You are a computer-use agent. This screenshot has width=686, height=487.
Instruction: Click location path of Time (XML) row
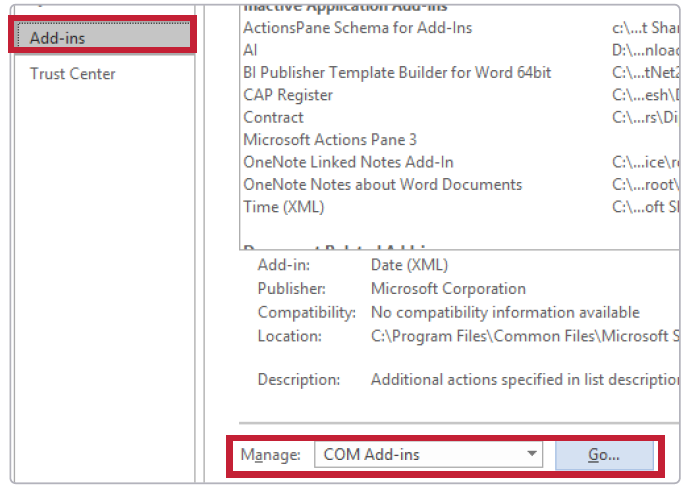[x=646, y=207]
